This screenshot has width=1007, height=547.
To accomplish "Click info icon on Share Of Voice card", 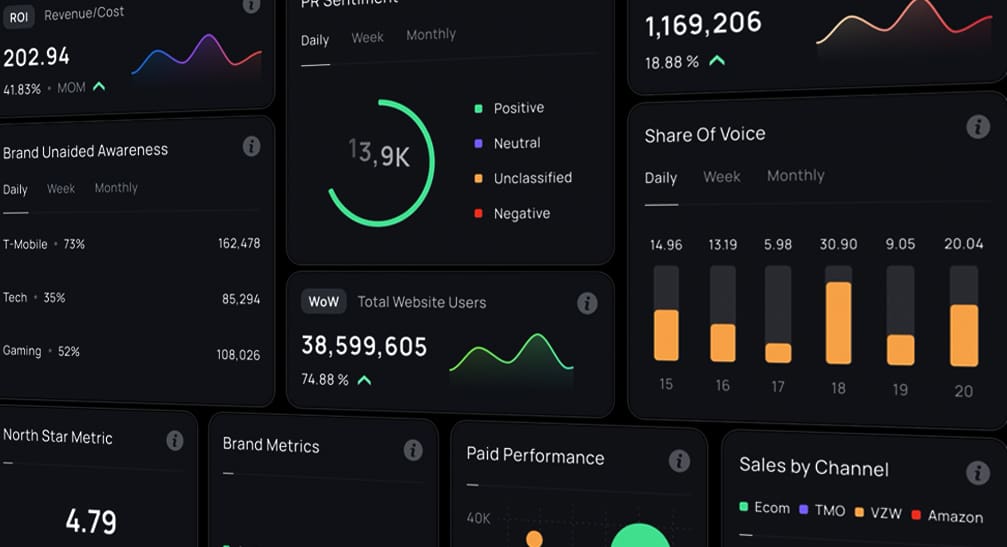I will (x=977, y=127).
